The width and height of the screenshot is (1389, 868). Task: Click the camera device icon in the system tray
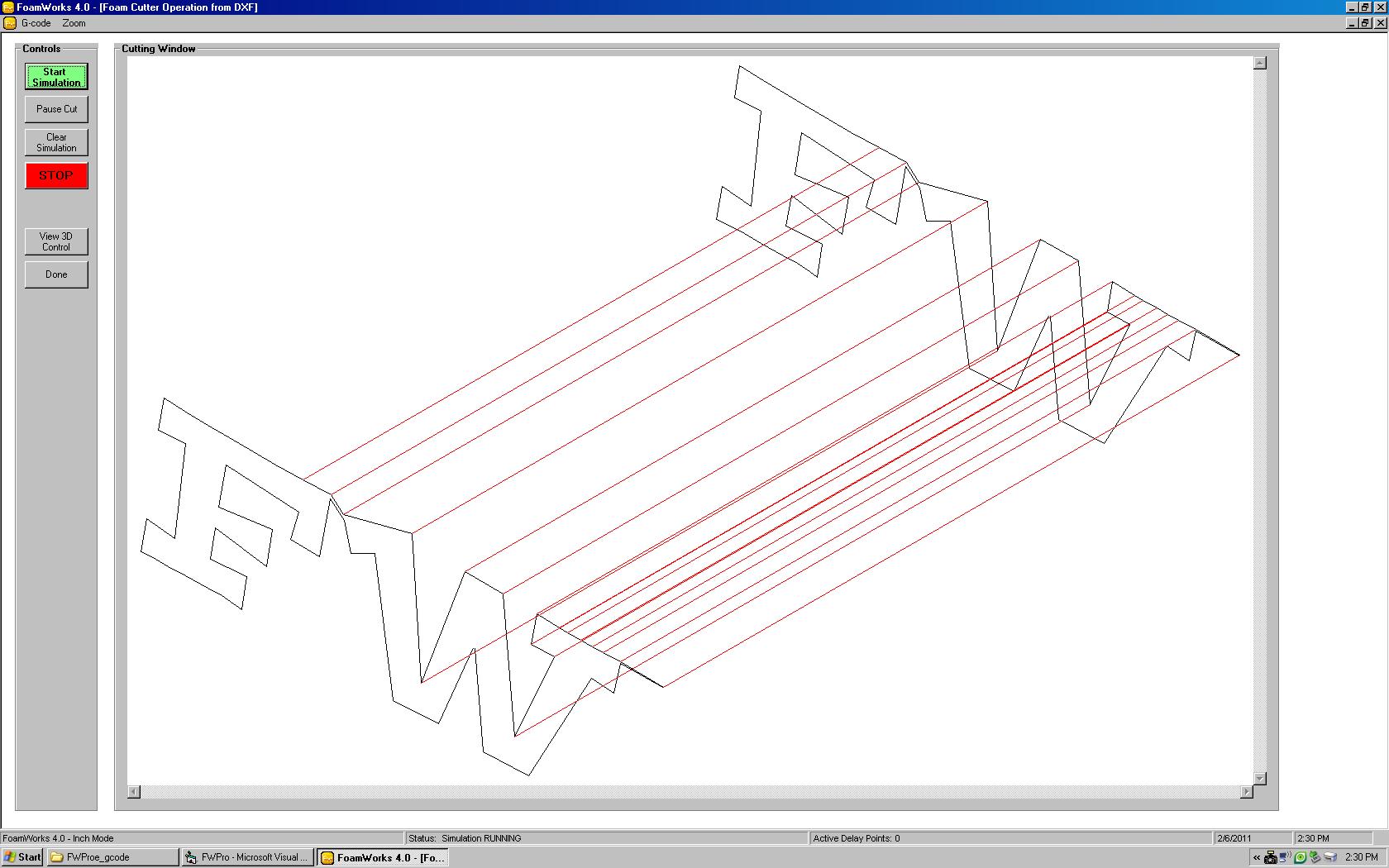pos(1271,857)
